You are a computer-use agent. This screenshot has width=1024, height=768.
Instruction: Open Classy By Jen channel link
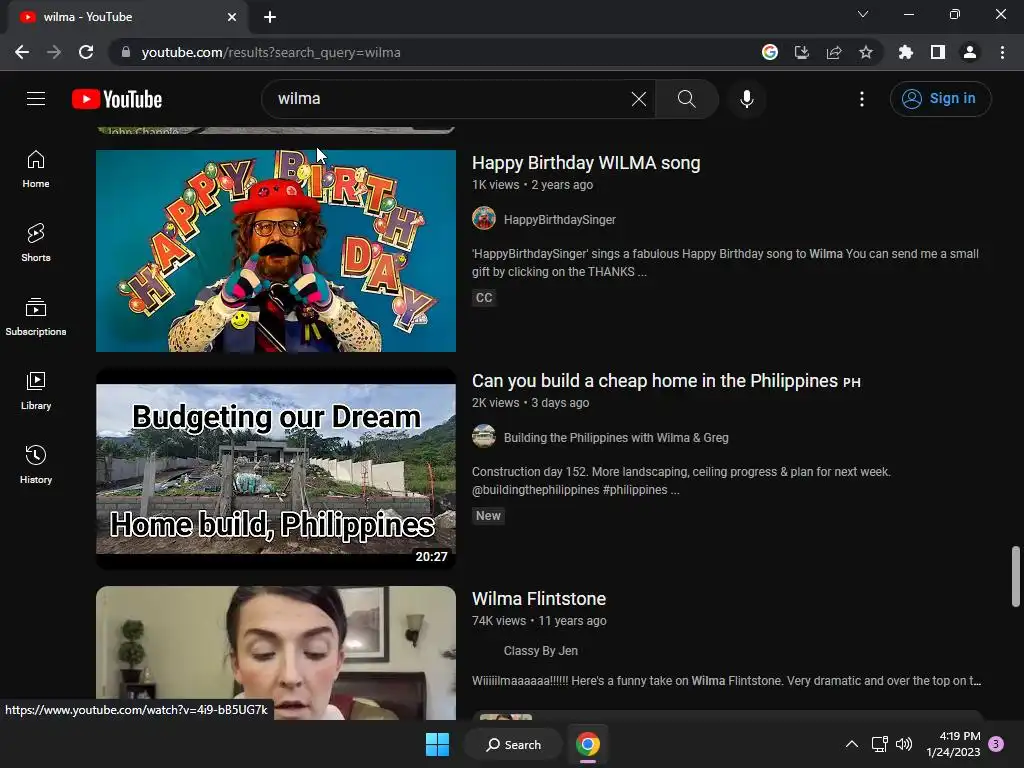coord(541,650)
